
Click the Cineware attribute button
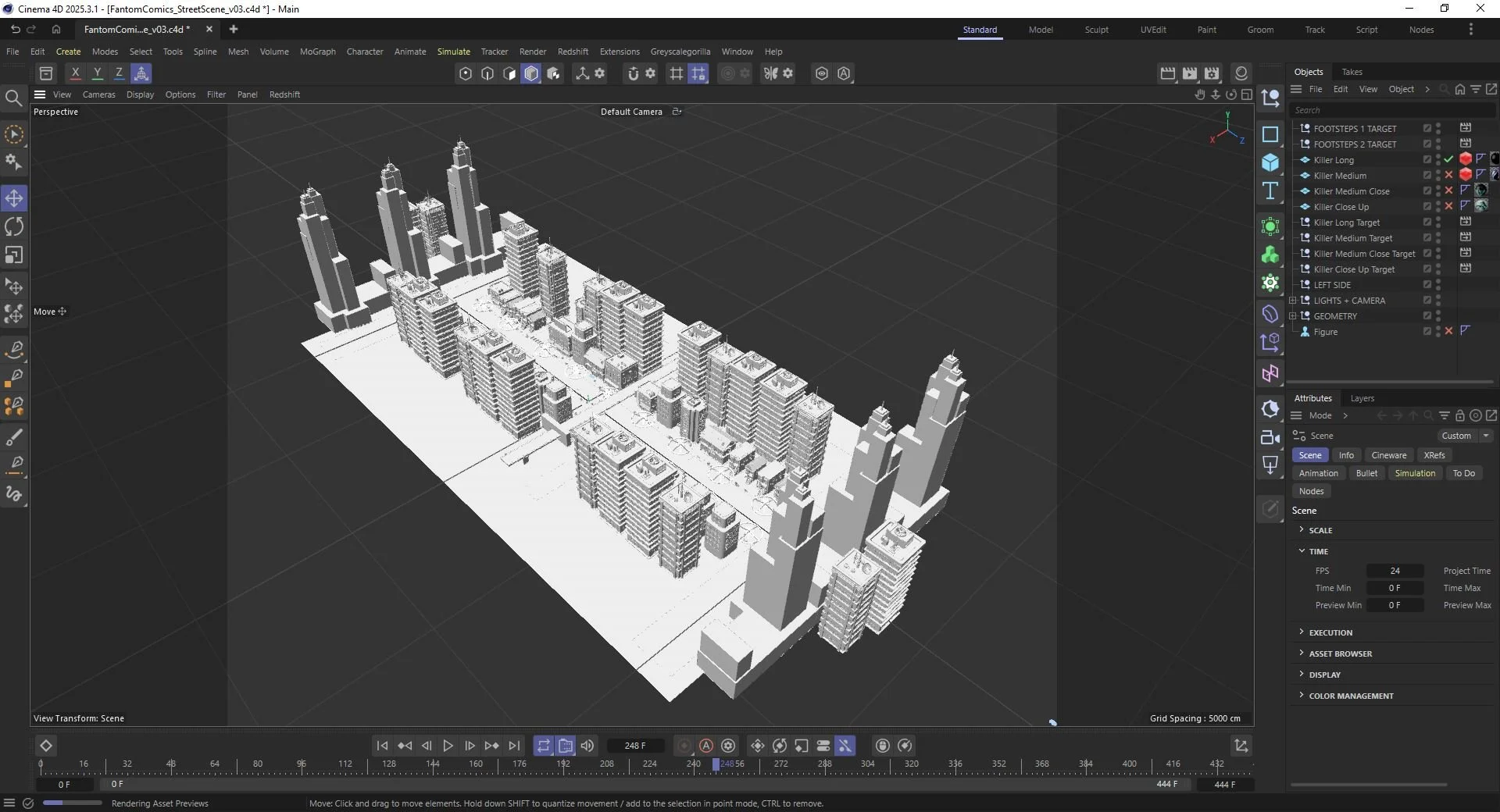tap(1388, 455)
